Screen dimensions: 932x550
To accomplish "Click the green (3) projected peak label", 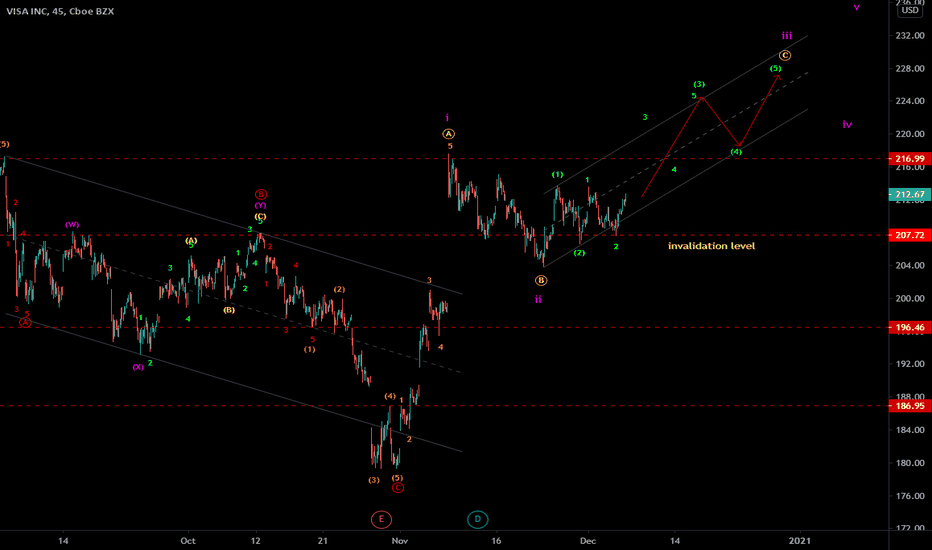I will 699,84.
